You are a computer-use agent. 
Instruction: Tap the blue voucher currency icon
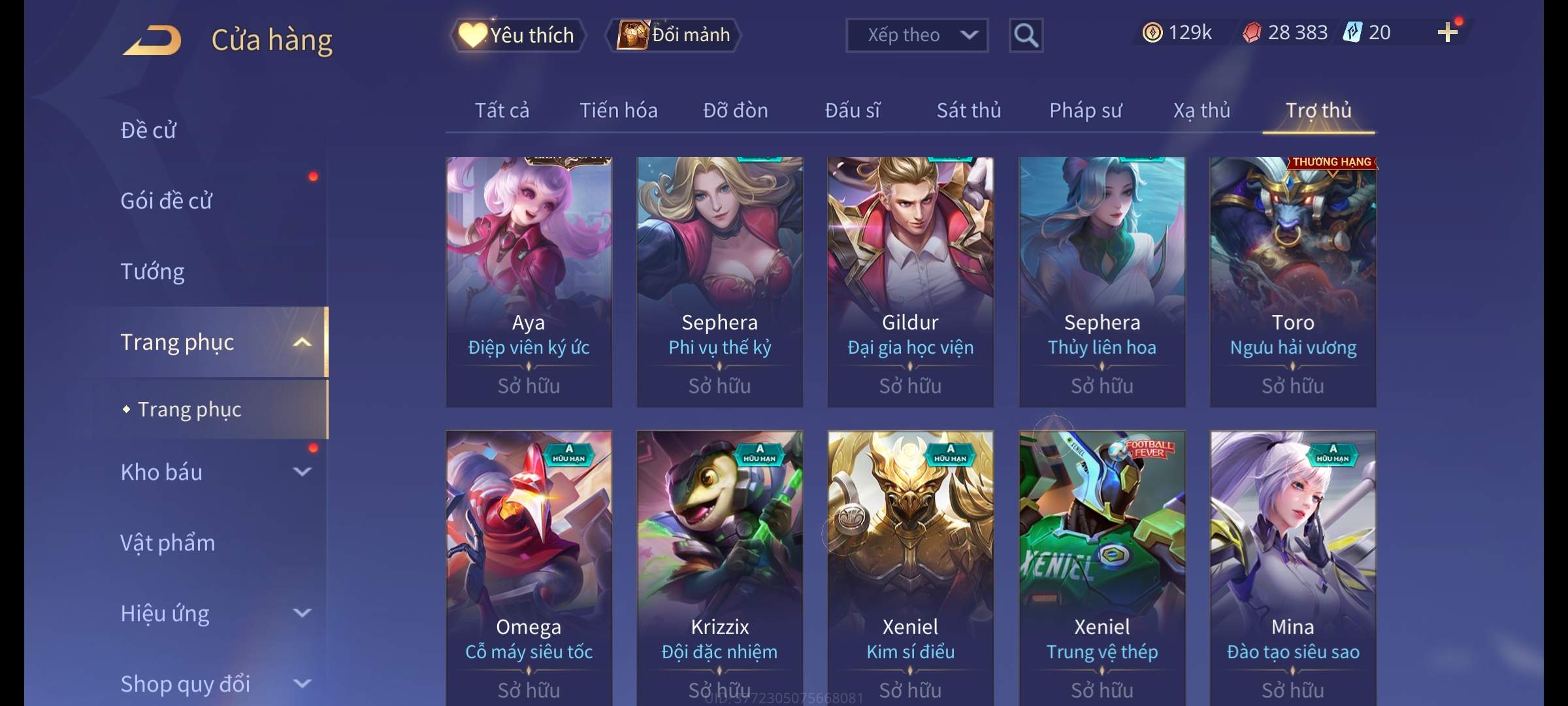(x=1352, y=33)
